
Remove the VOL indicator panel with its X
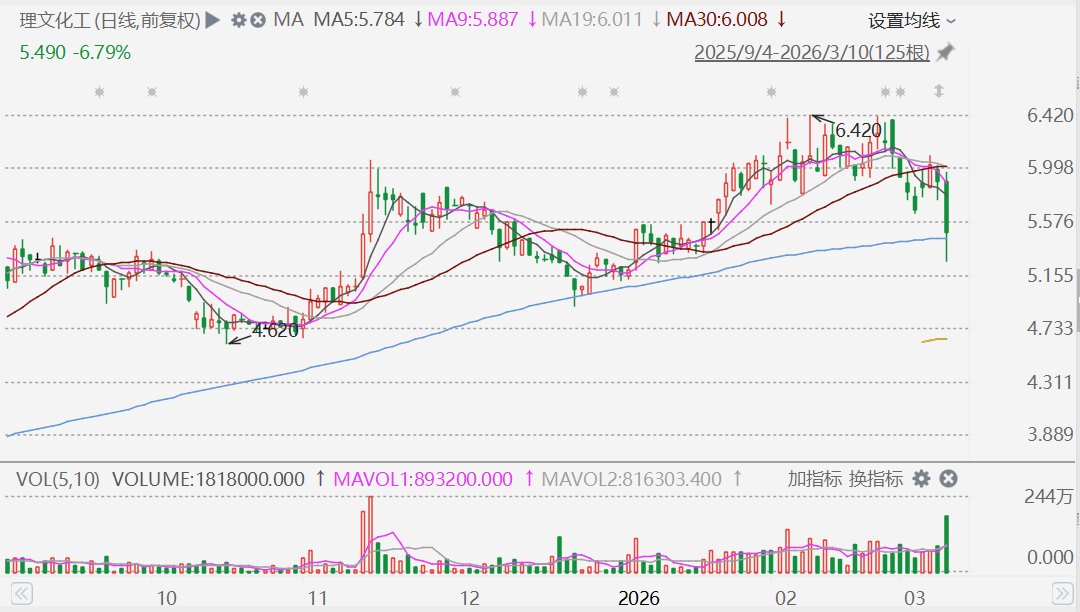948,479
